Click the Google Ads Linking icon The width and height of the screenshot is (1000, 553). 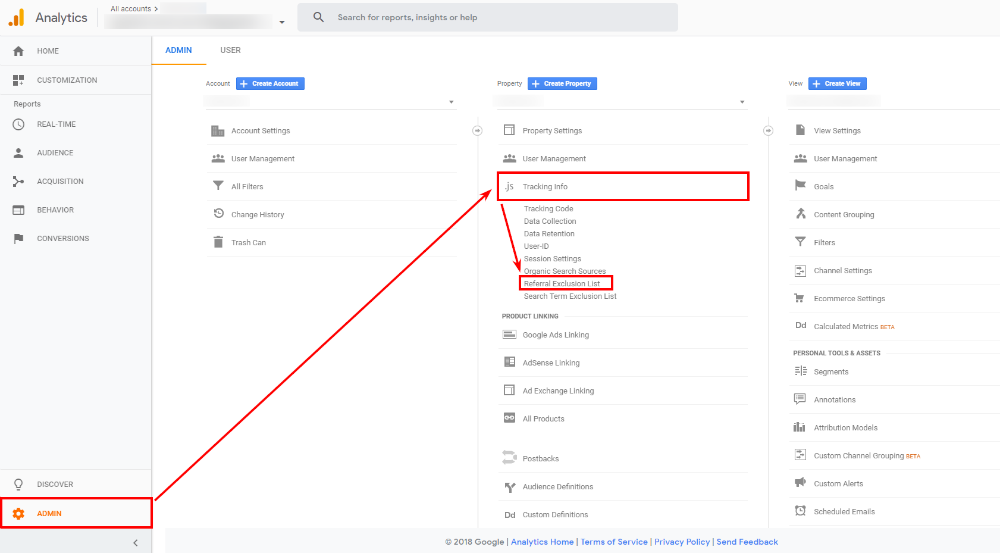tap(509, 335)
